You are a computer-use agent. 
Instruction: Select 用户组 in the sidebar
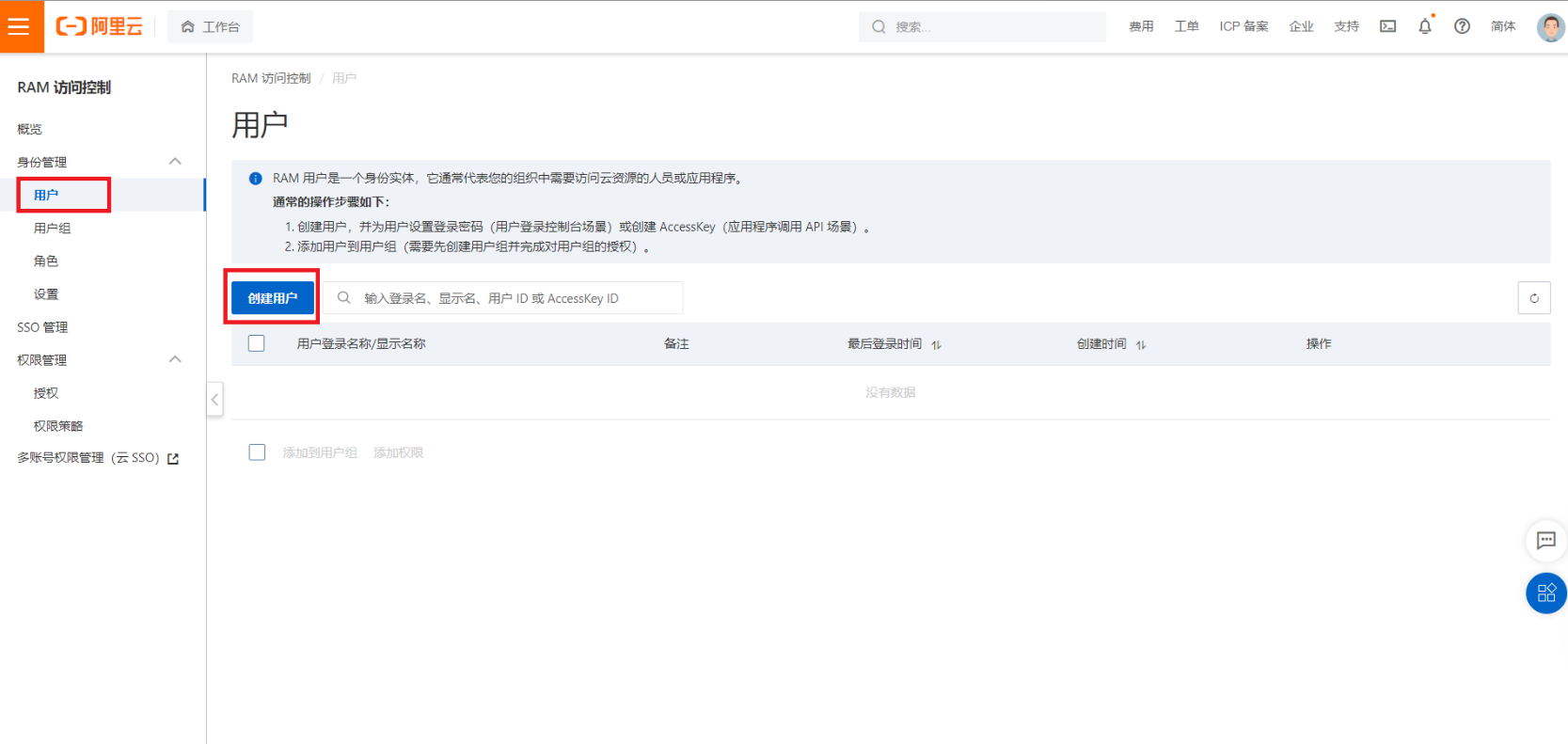[53, 229]
